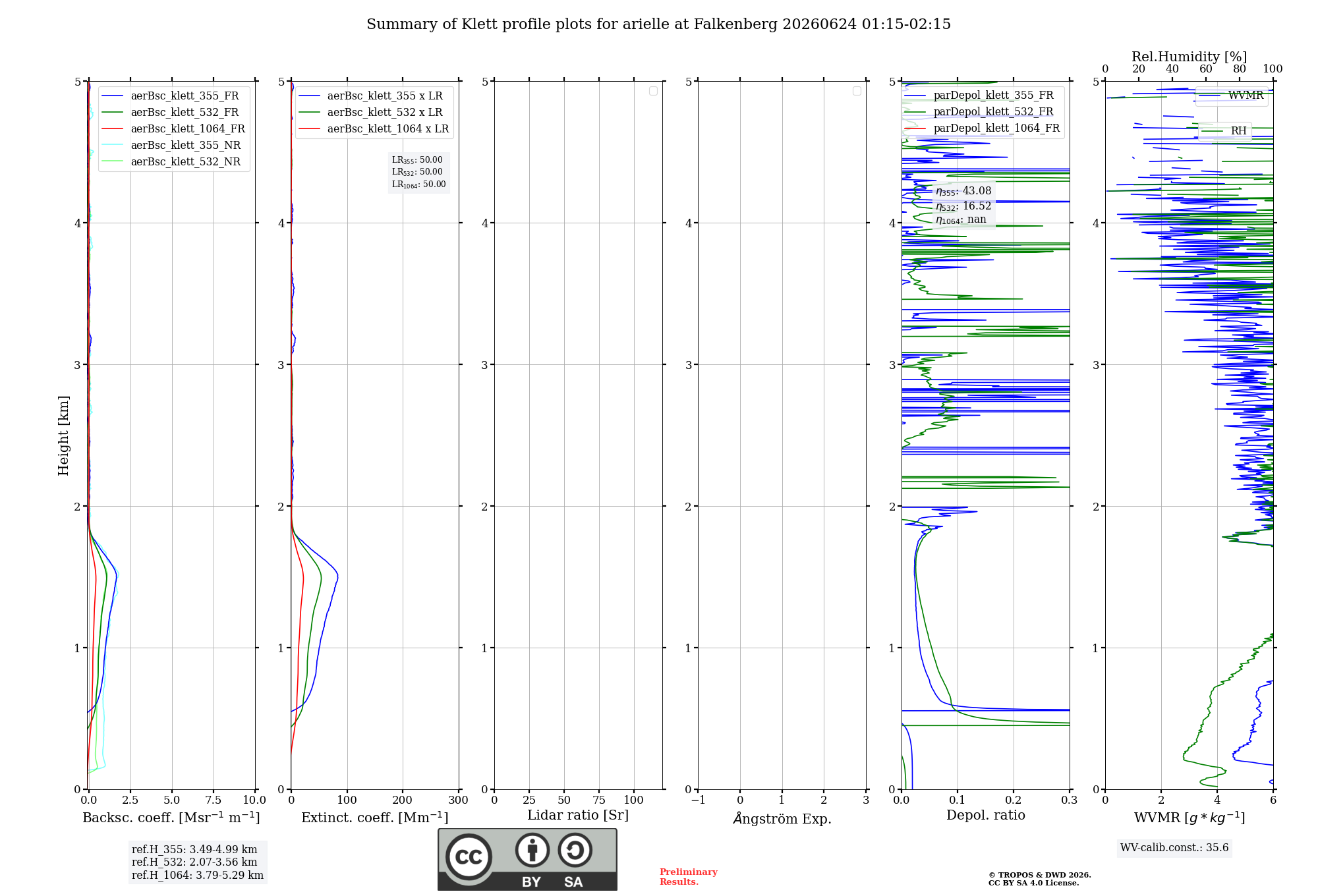The height and width of the screenshot is (896, 1318).
Task: Click the LR355: 50.00 annotation
Action: [417, 160]
